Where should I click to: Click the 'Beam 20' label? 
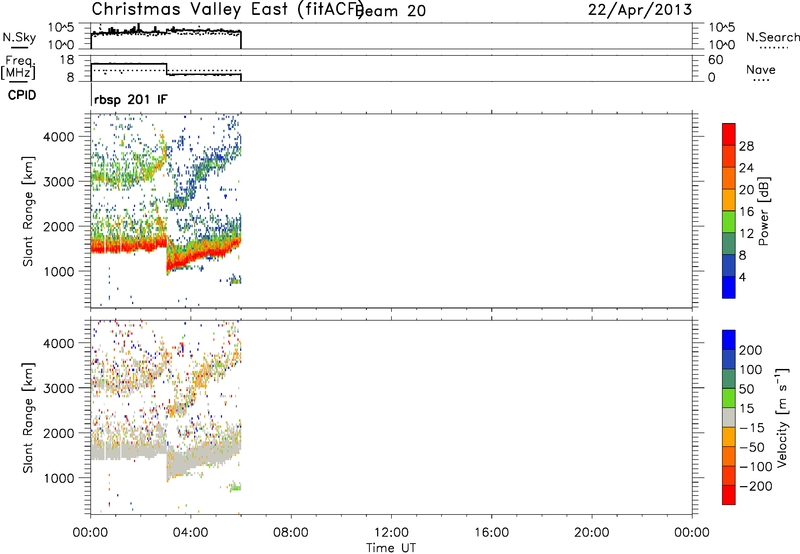pos(392,11)
